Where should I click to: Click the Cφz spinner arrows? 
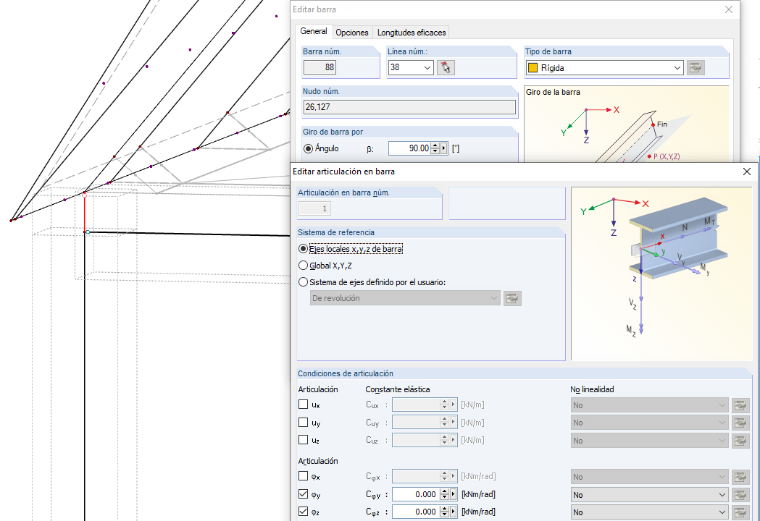pos(444,512)
